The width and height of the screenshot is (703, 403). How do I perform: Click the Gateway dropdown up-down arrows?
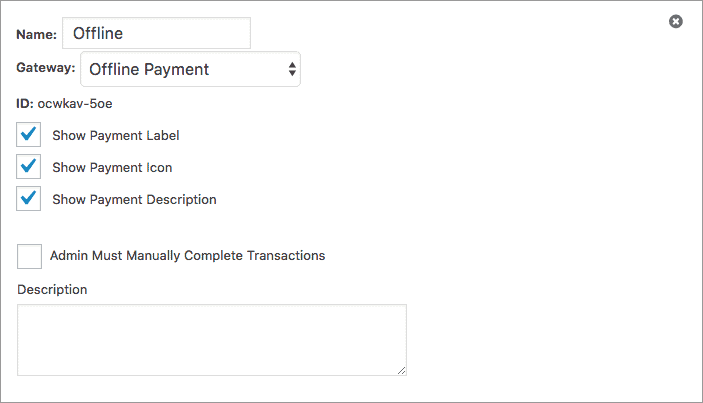(x=292, y=69)
